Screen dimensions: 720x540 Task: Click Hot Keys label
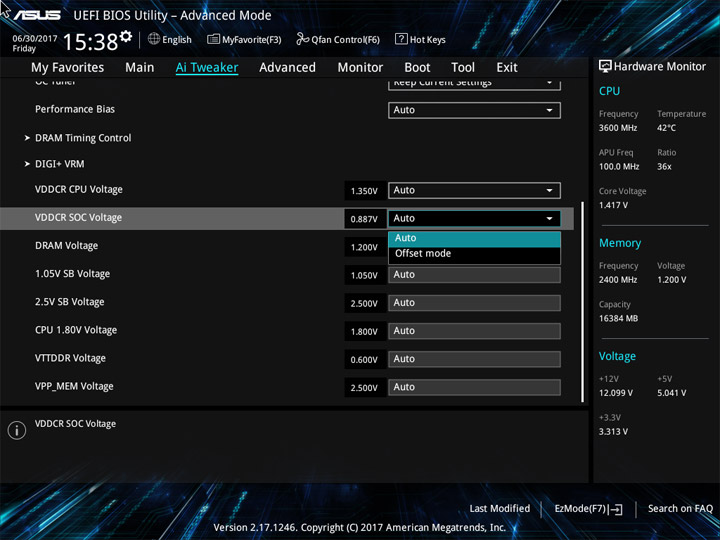click(x=428, y=40)
